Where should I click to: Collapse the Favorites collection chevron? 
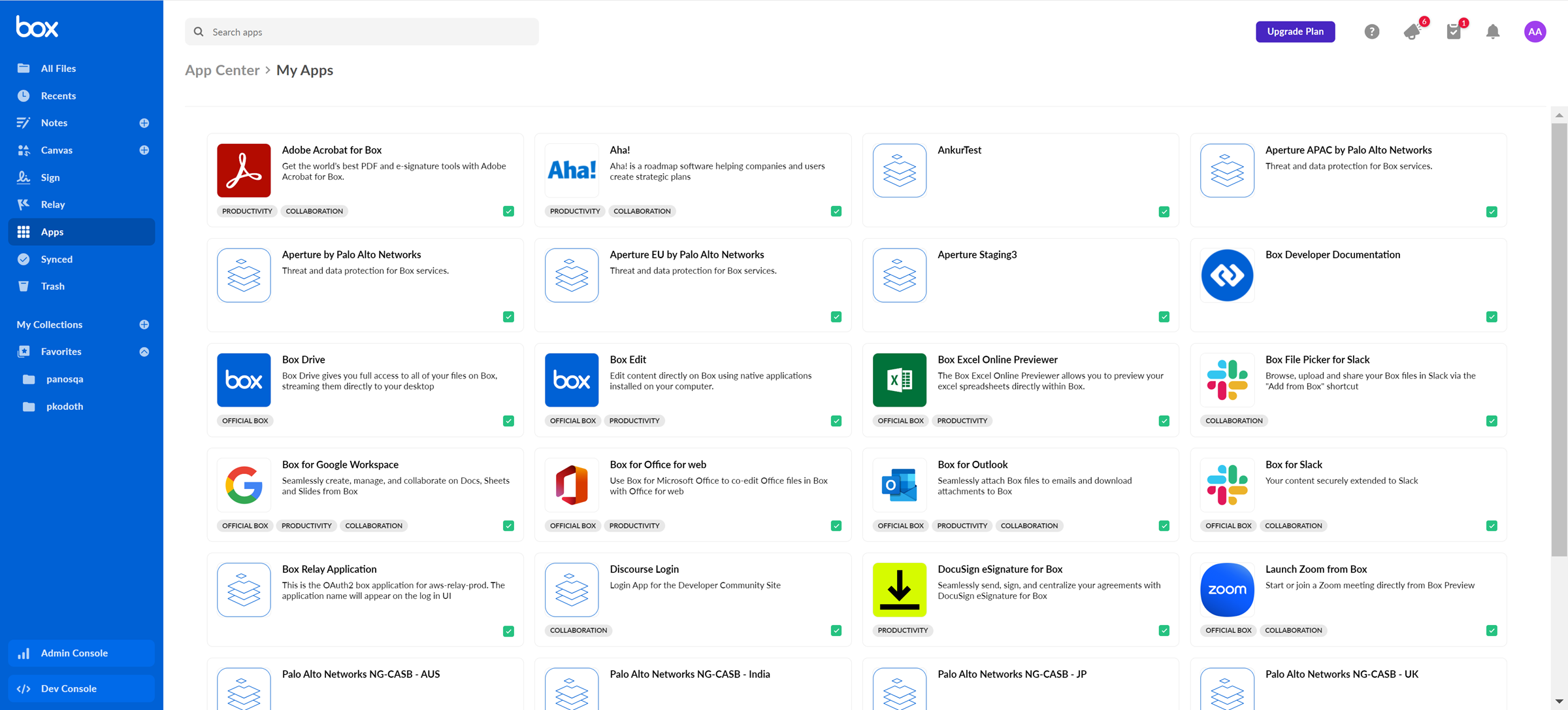[x=144, y=352]
